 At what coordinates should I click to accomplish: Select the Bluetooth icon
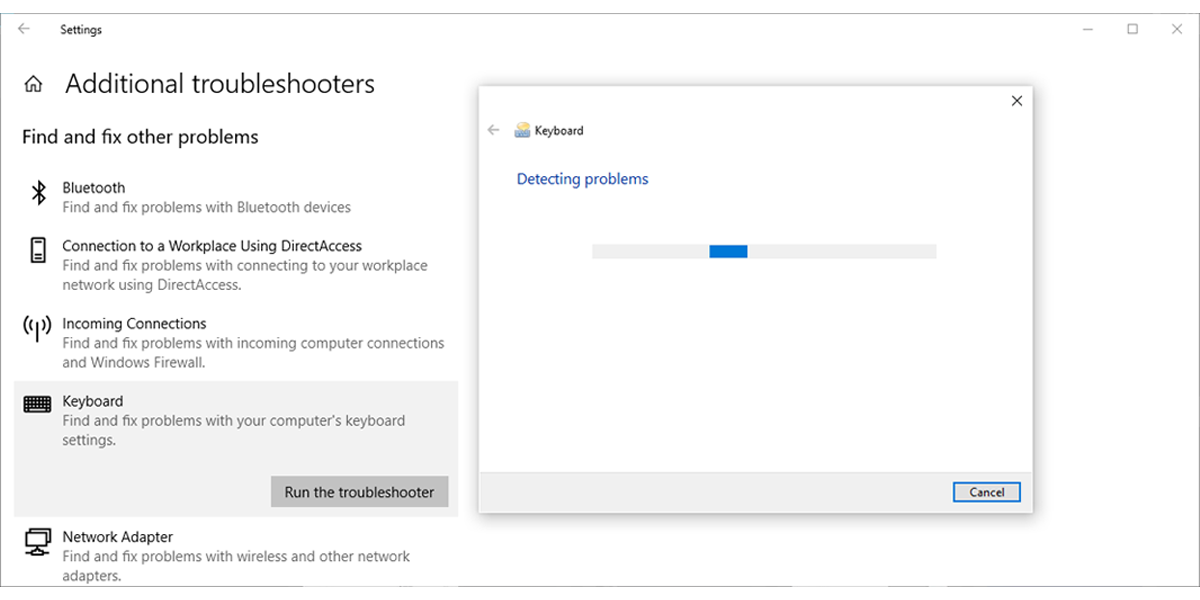click(x=39, y=193)
